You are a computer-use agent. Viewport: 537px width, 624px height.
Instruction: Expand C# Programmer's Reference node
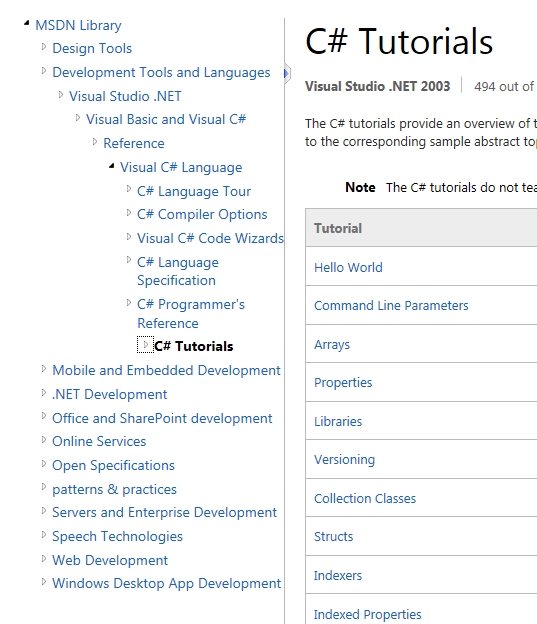coord(129,302)
